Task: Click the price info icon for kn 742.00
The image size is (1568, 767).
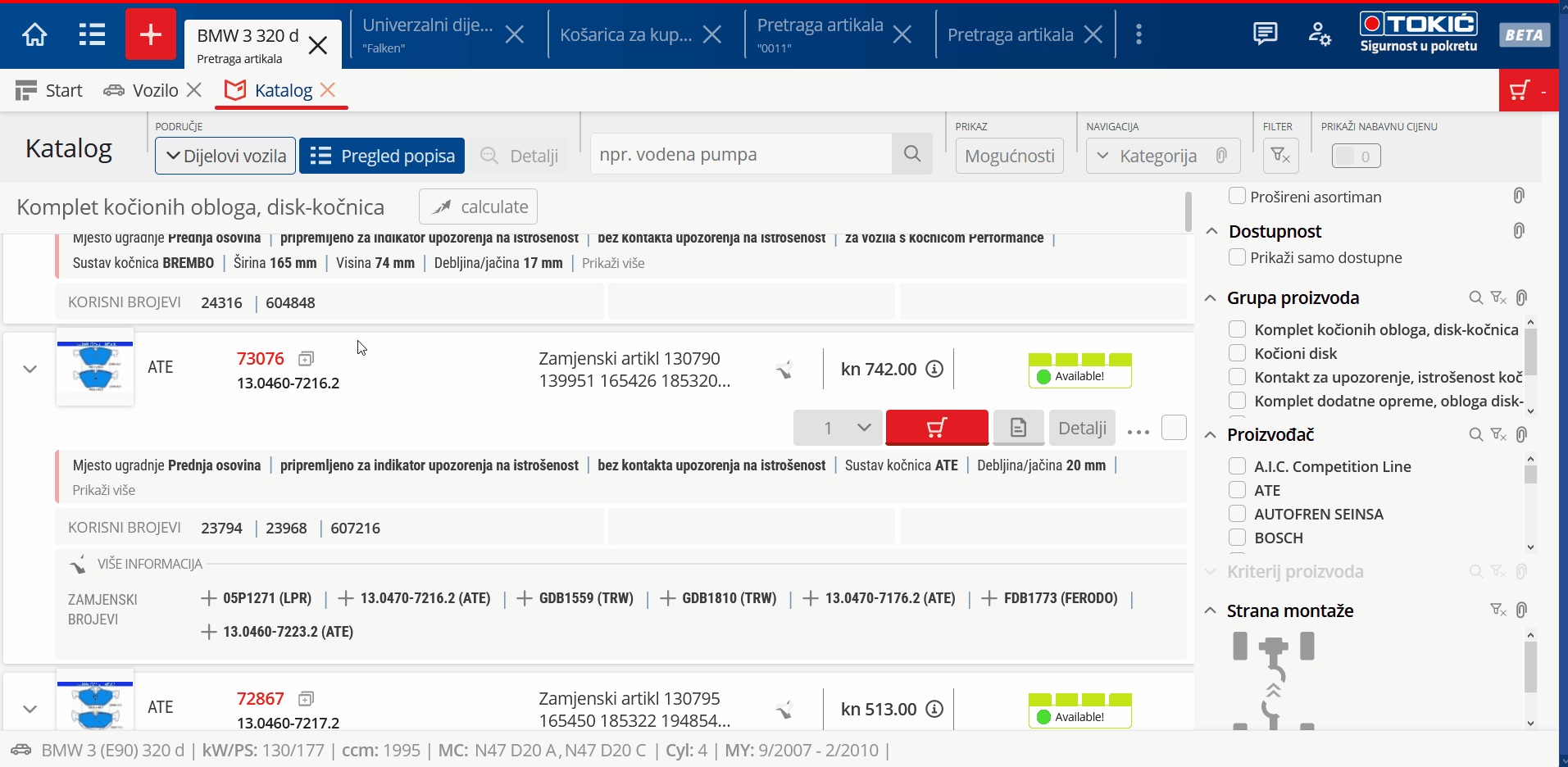Action: point(934,370)
